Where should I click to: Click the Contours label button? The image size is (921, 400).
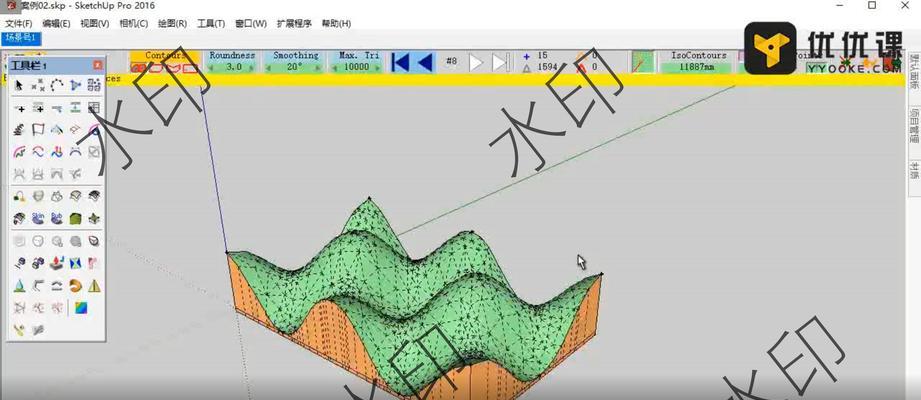click(x=165, y=55)
